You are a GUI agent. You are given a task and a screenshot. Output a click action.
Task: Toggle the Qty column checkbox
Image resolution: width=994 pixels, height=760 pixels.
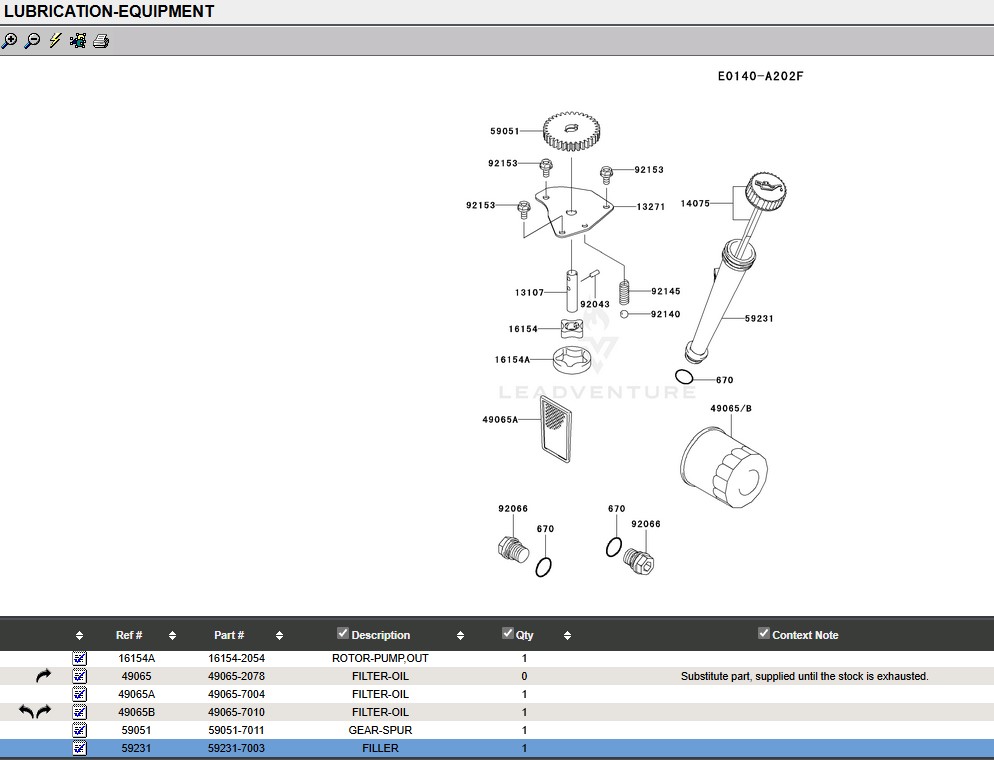click(x=507, y=633)
